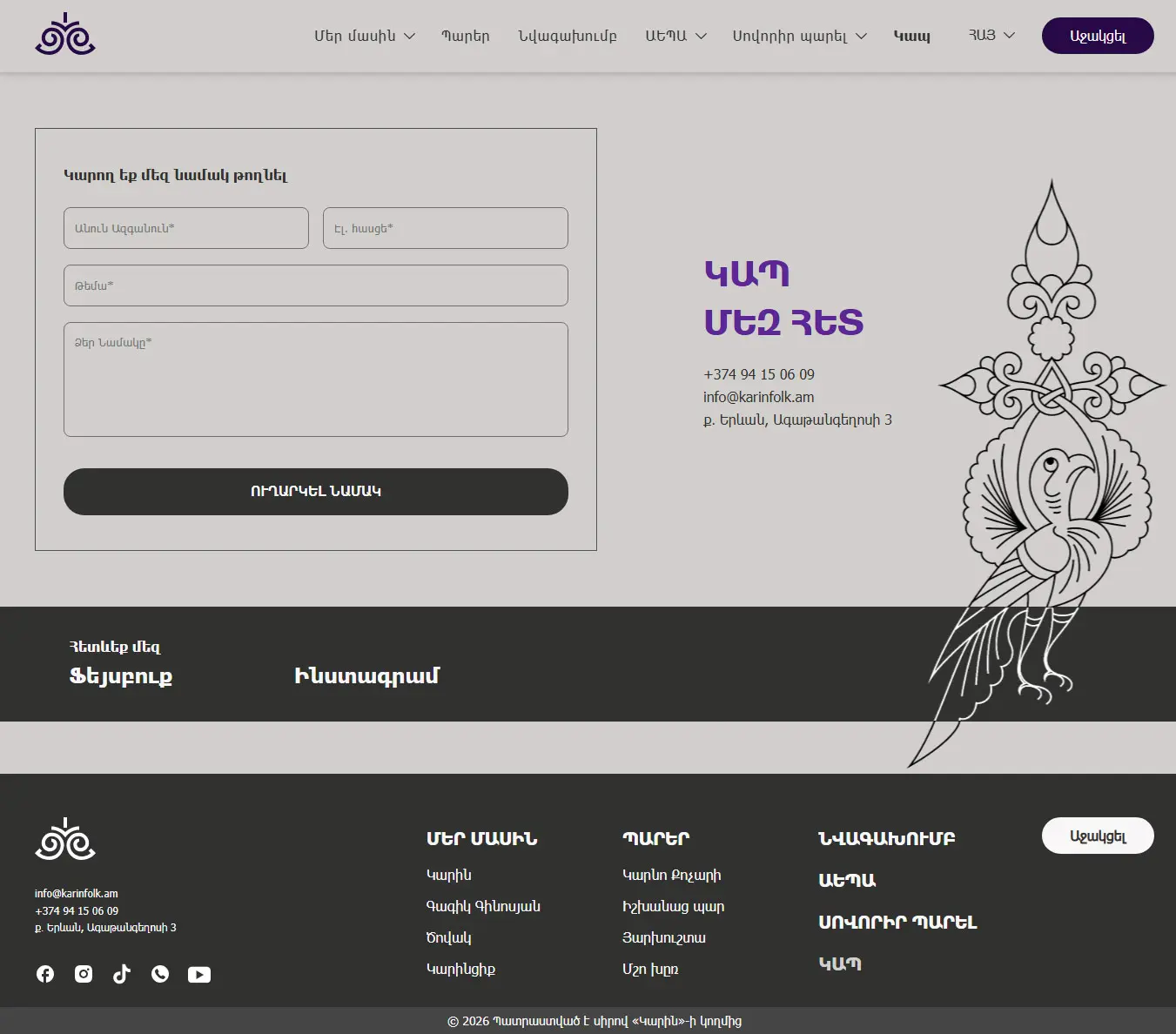Select the Նվագախումբ menu item
This screenshot has width=1176, height=1034.
pyautogui.click(x=568, y=36)
